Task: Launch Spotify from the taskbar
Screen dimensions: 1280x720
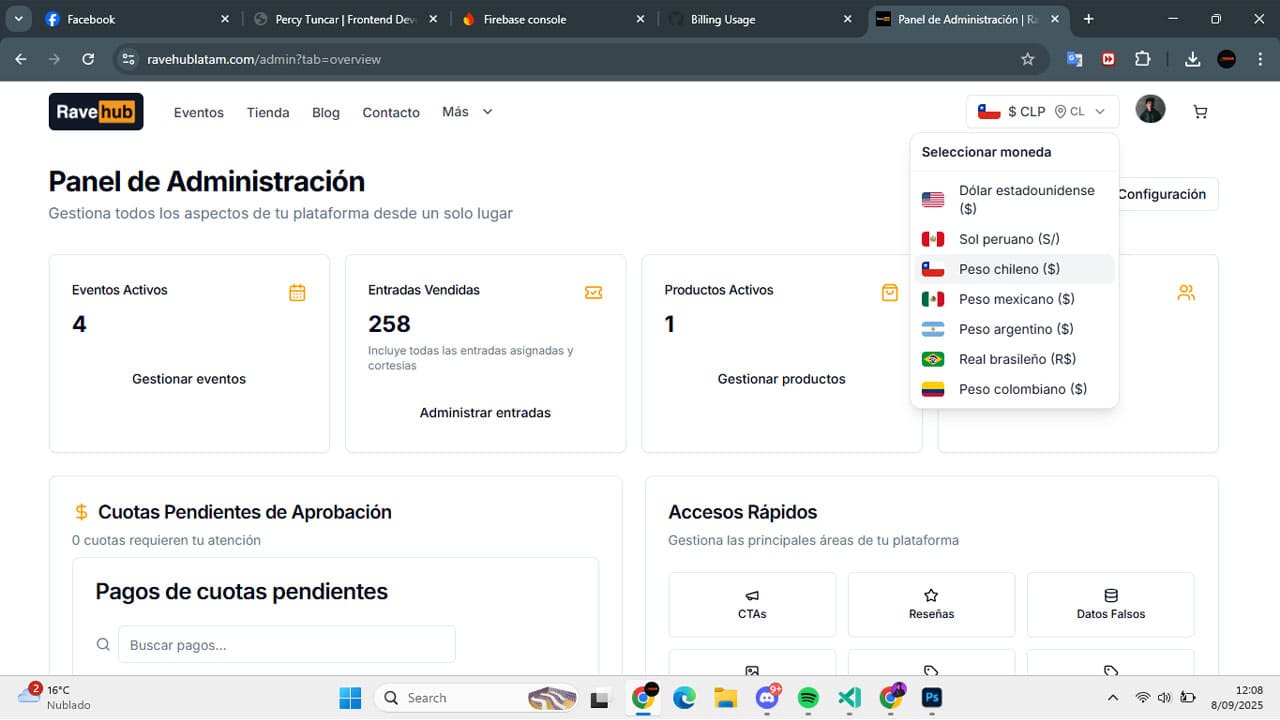Action: pyautogui.click(x=808, y=697)
